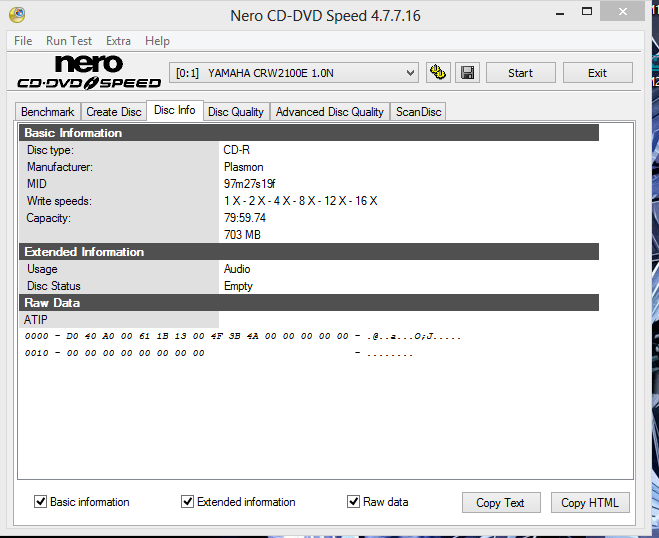The image size is (659, 538).
Task: Switch to the Disc Quality tab
Action: click(236, 112)
